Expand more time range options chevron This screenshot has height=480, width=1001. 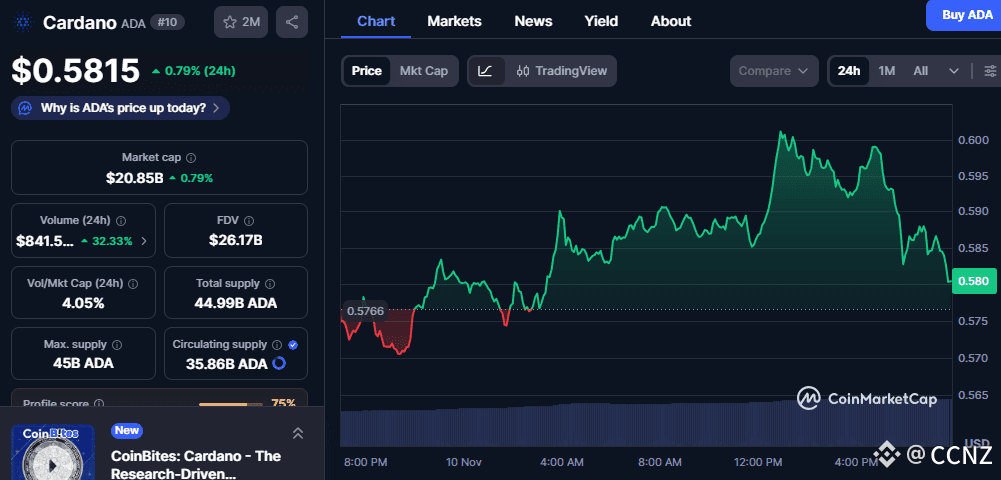click(954, 71)
